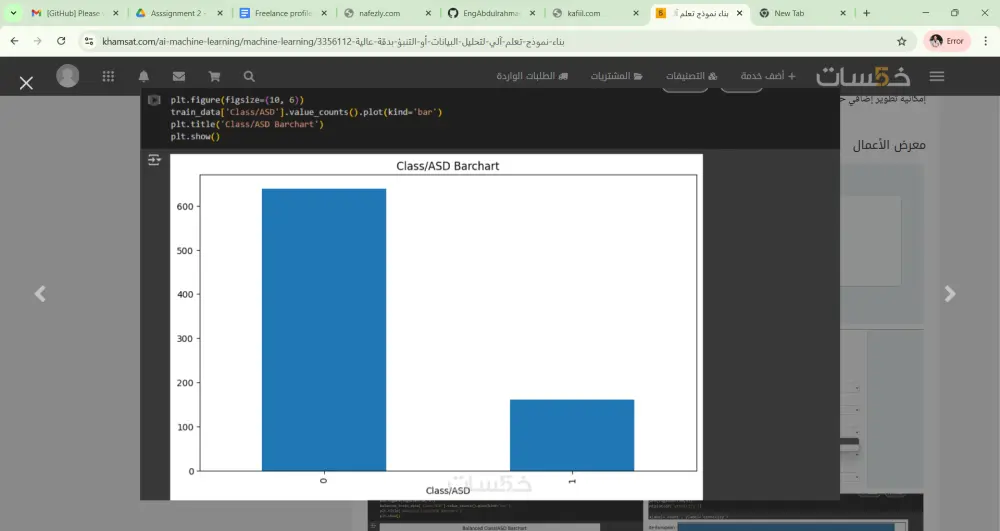
Task: Open المشتريات menu item
Action: (616, 76)
